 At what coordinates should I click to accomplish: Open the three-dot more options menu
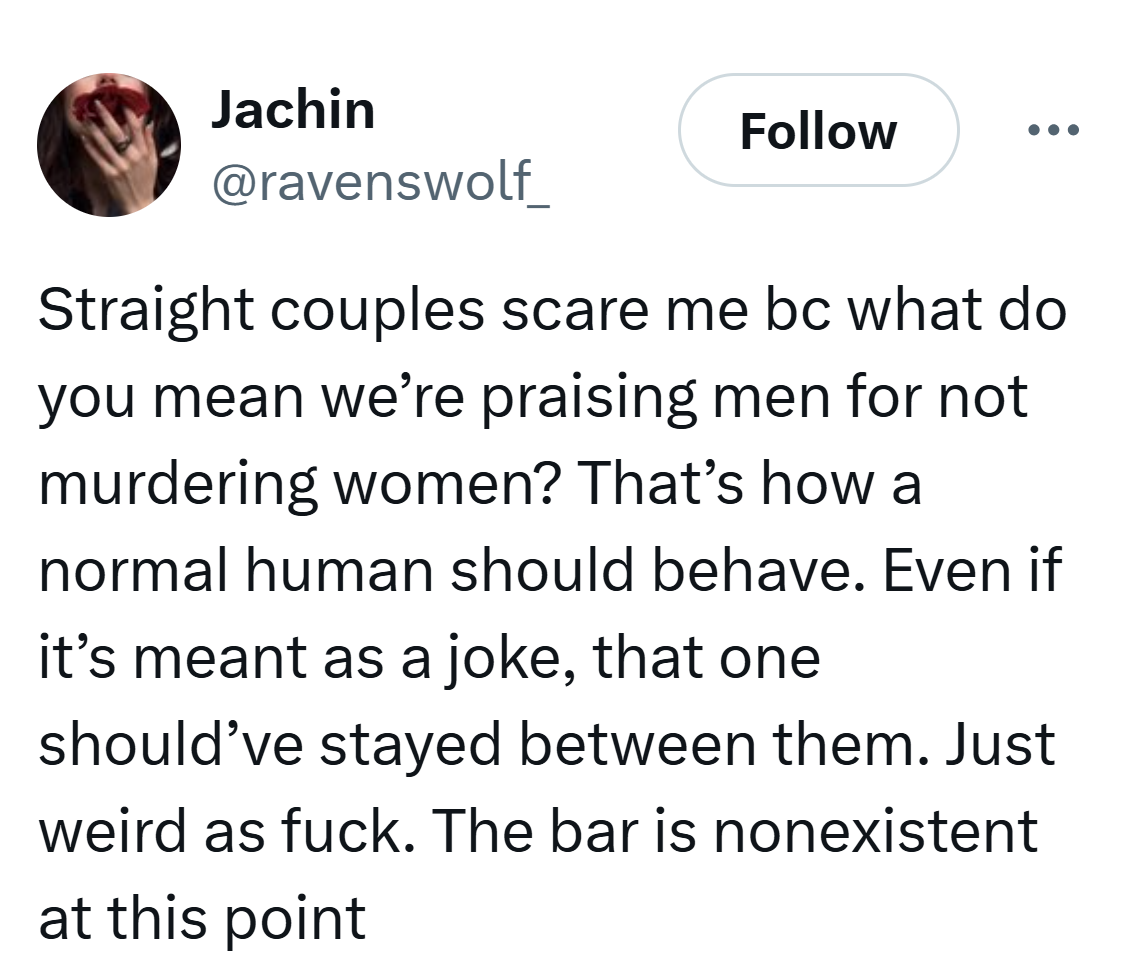[1048, 131]
